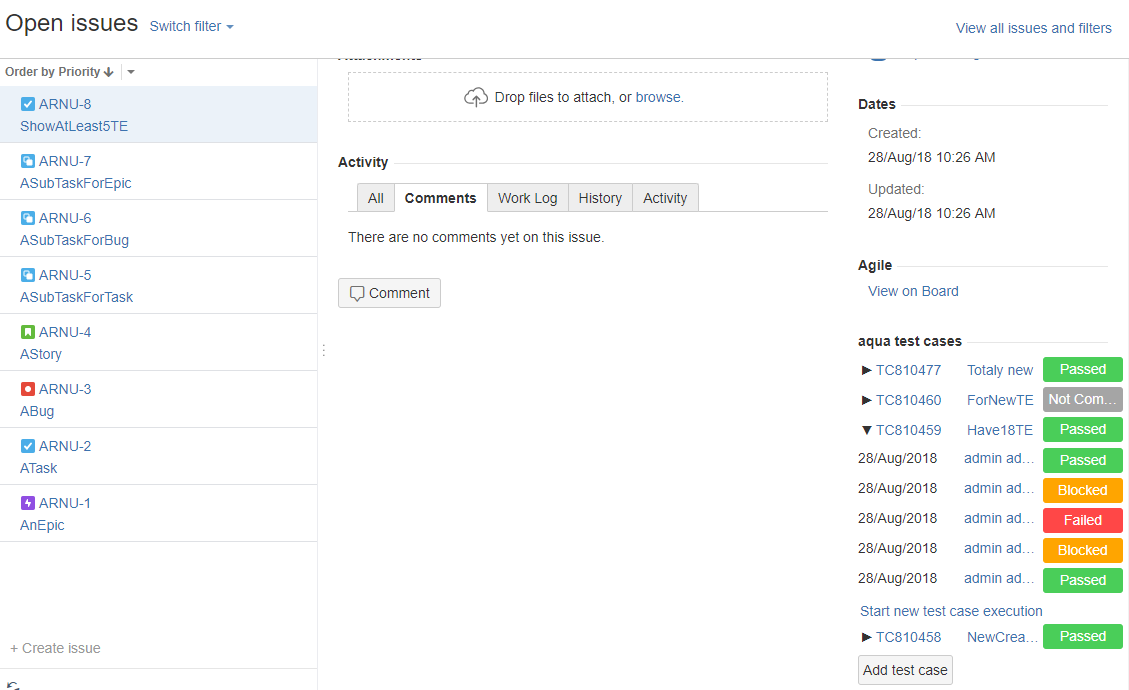The width and height of the screenshot is (1129, 690).
Task: Open the order-by options dropdown arrow
Action: tap(131, 72)
